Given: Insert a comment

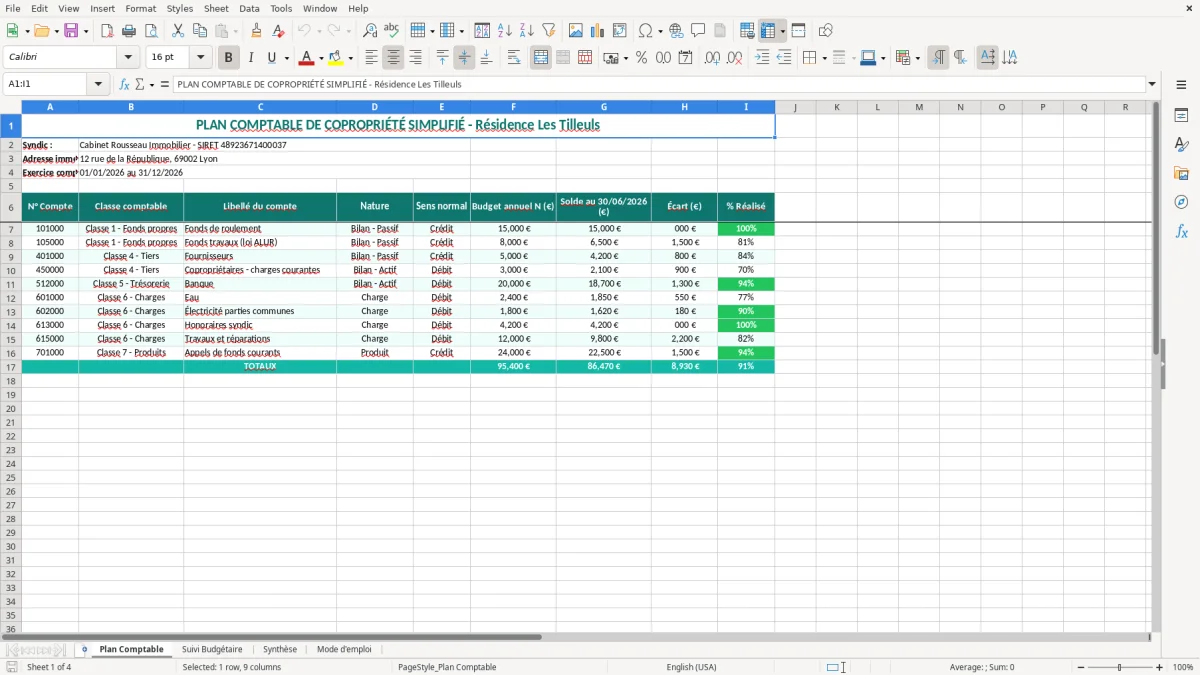Looking at the screenshot, I should pos(698,31).
